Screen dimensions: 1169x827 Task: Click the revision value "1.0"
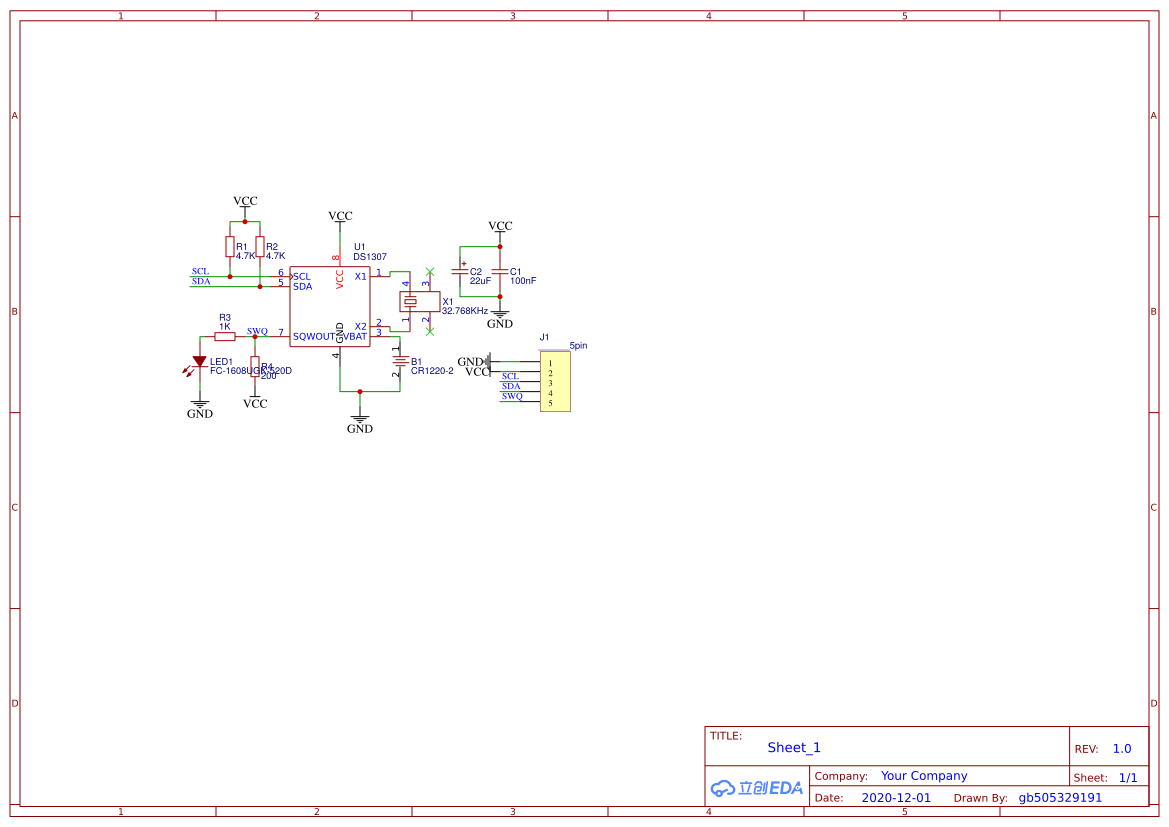pyautogui.click(x=1122, y=749)
